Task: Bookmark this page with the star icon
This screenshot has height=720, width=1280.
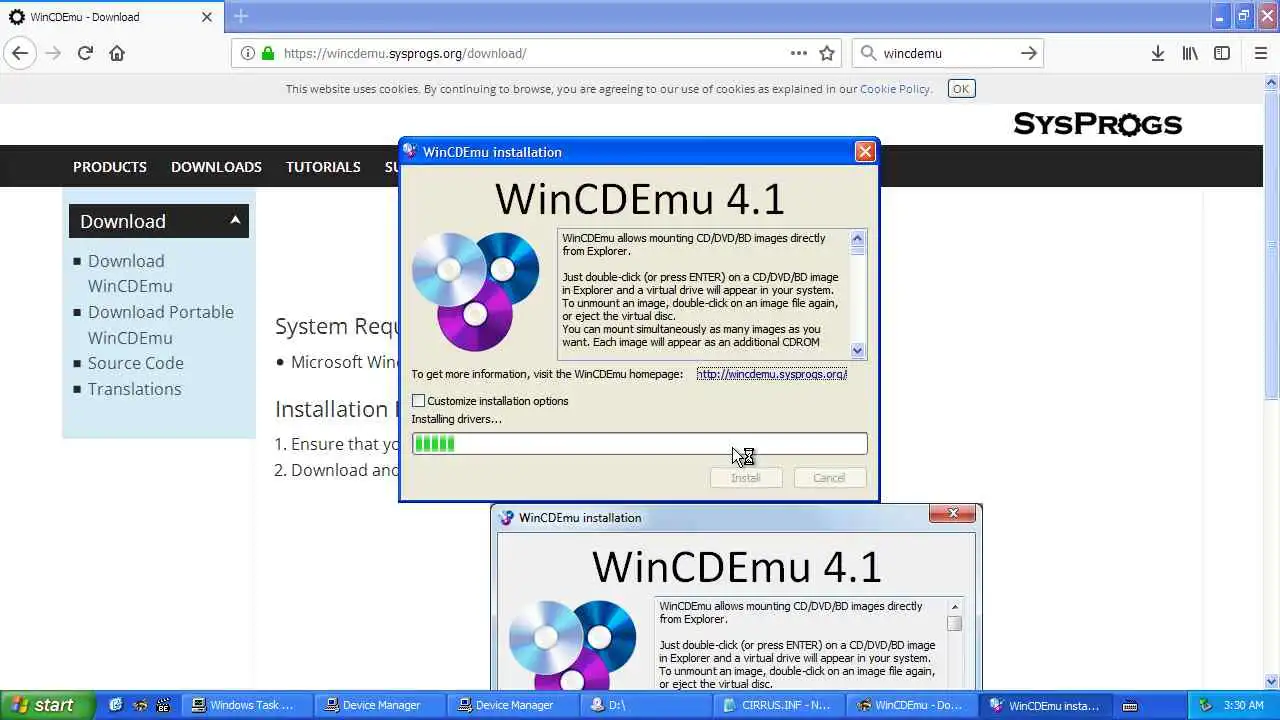Action: (x=827, y=53)
